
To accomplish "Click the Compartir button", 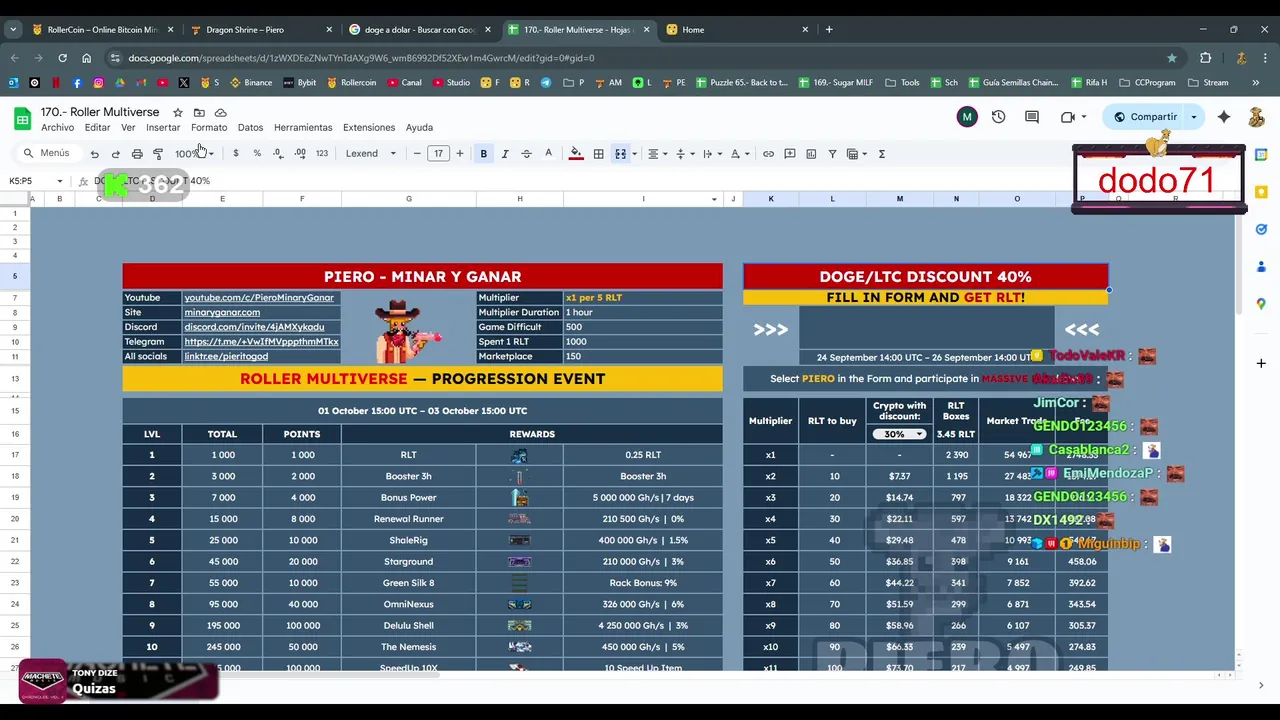I will click(x=1144, y=117).
